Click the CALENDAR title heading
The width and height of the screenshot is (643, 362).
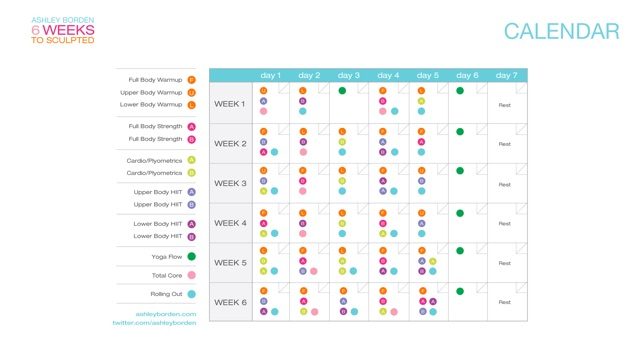[x=562, y=32]
